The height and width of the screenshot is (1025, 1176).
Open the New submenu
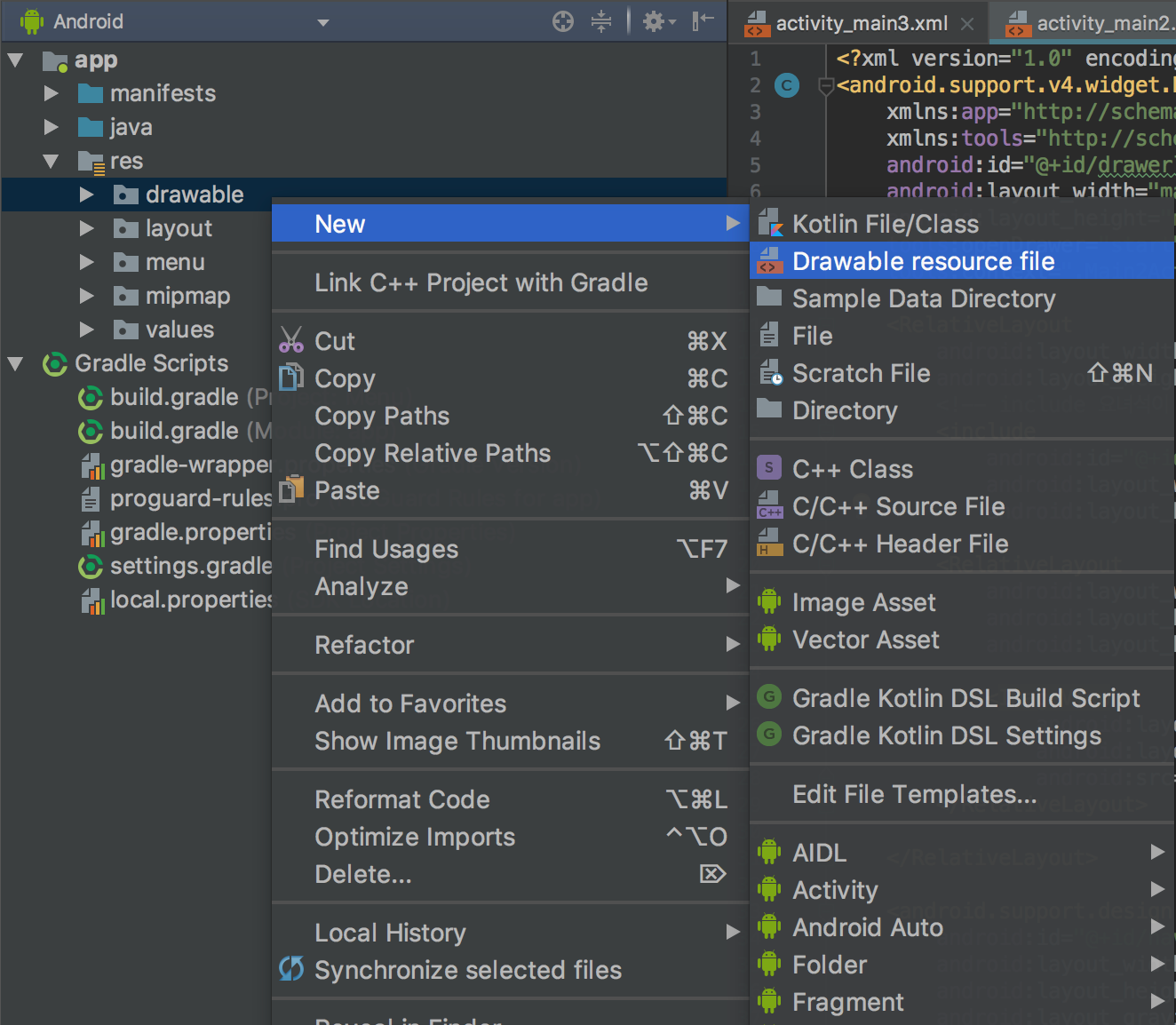pyautogui.click(x=510, y=223)
